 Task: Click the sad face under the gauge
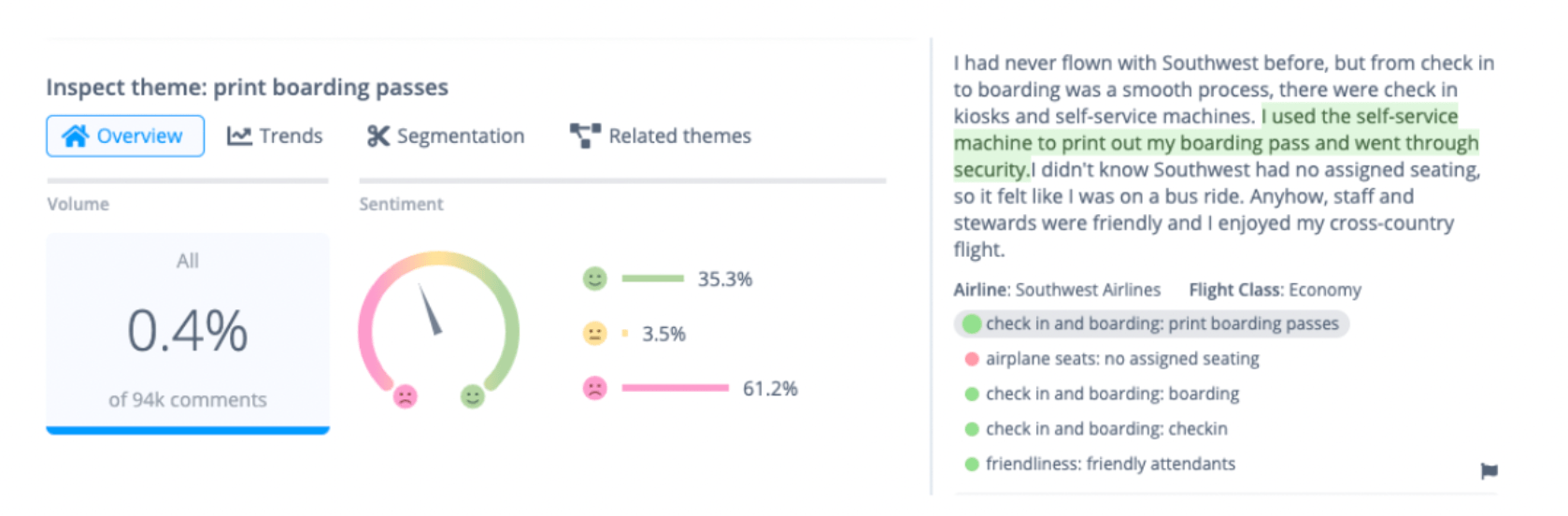point(405,396)
